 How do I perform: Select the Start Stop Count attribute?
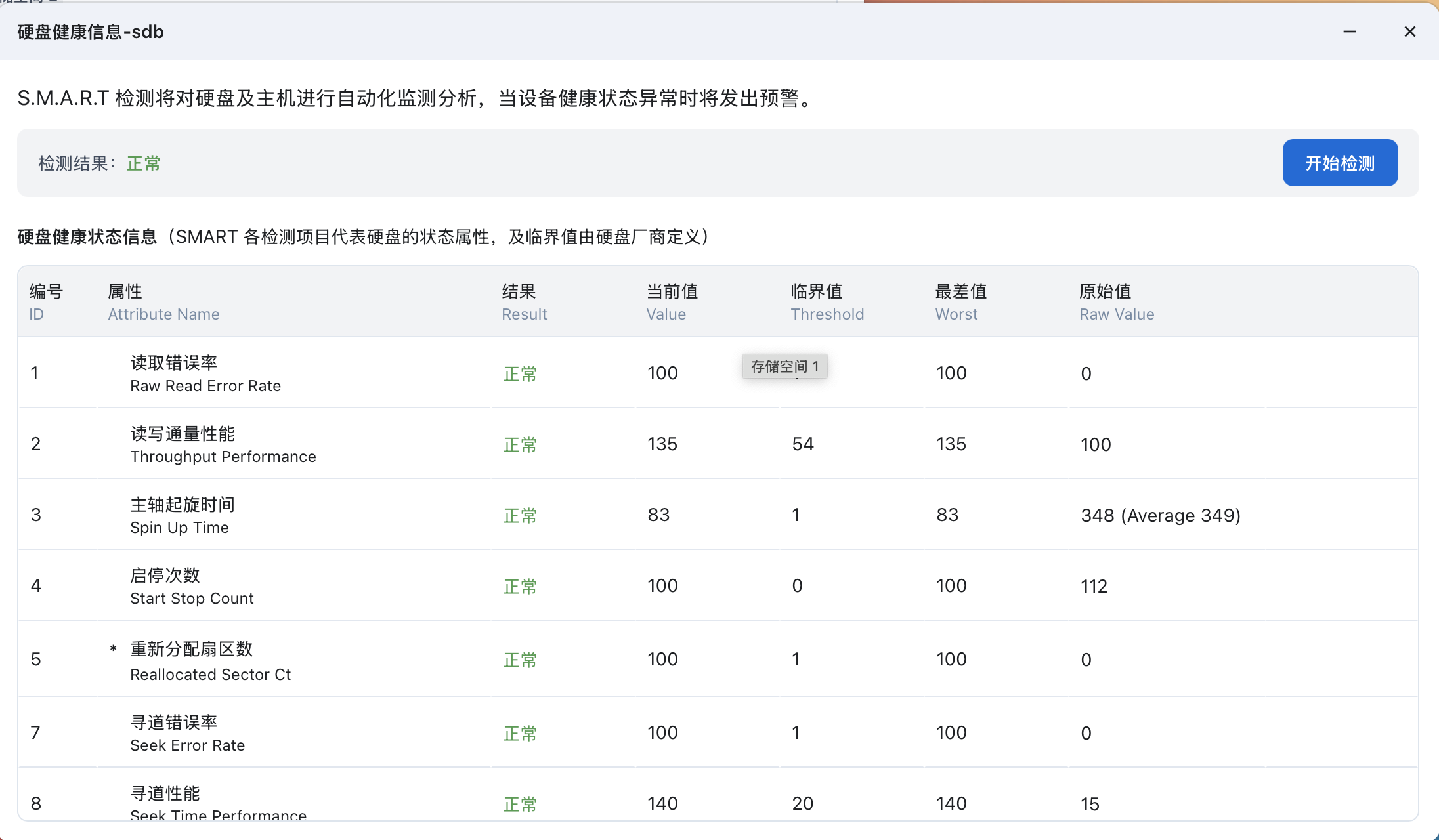coord(192,586)
